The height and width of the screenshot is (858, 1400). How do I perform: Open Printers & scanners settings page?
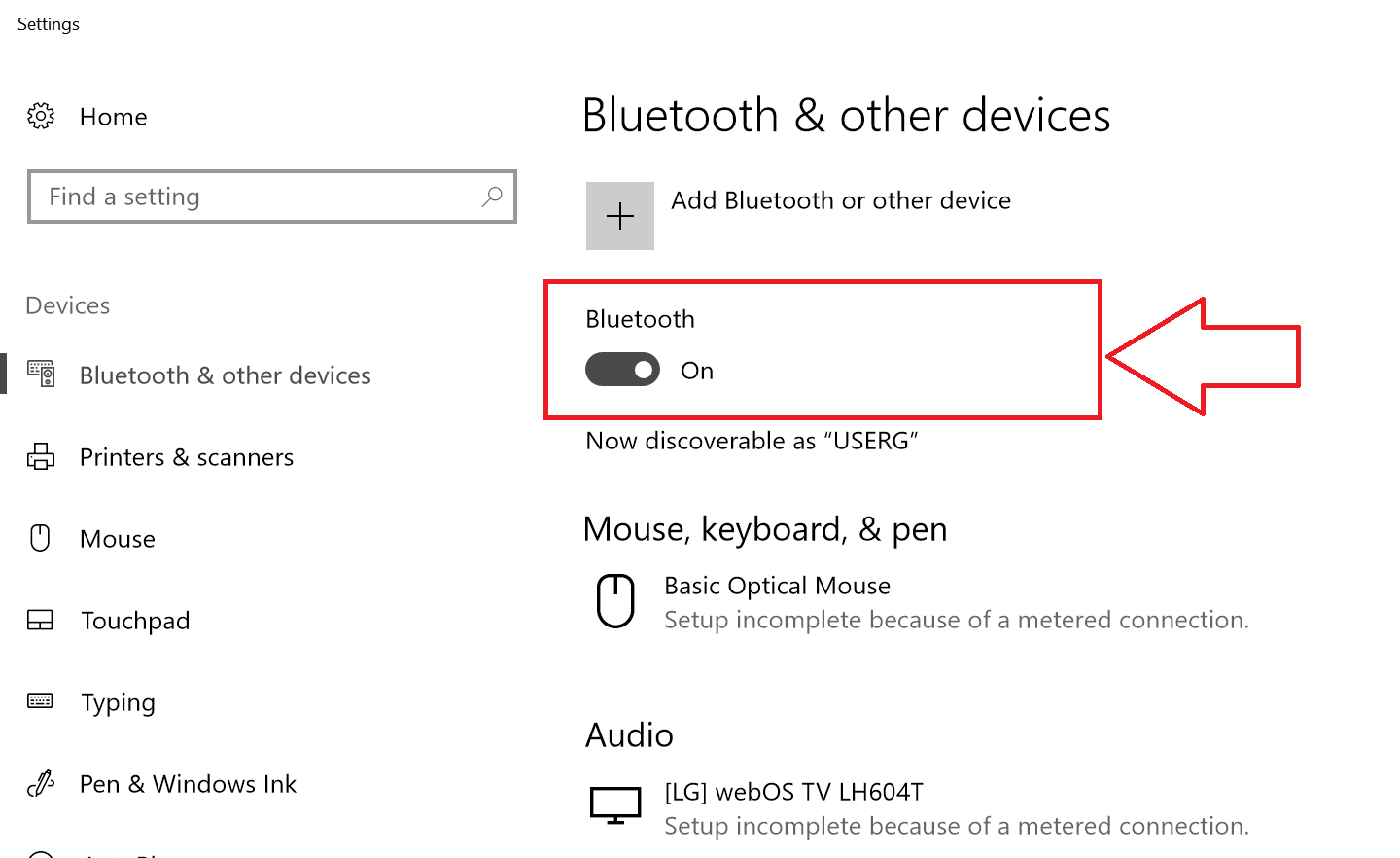click(187, 457)
